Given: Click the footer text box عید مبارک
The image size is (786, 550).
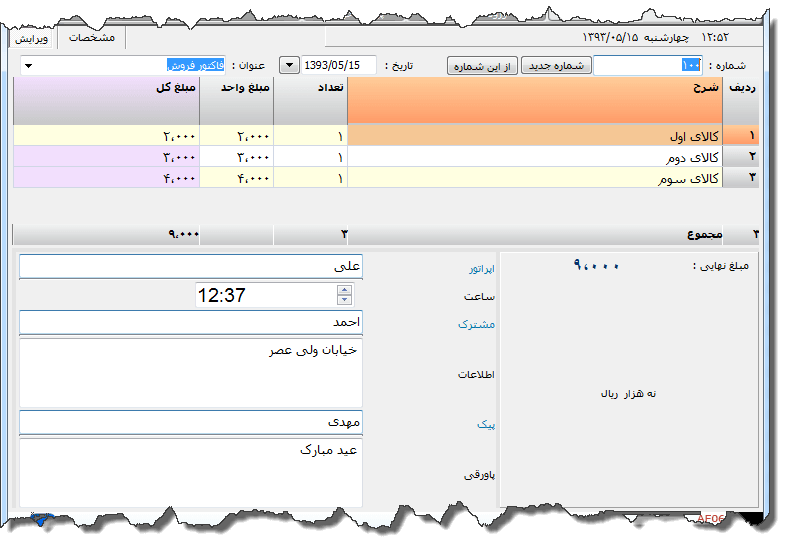Looking at the screenshot, I should pos(190,471).
